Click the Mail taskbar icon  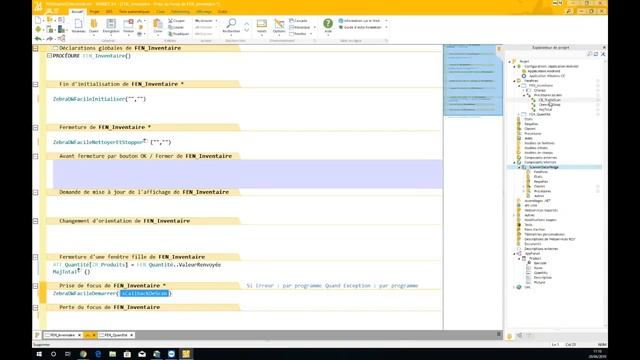(142, 354)
